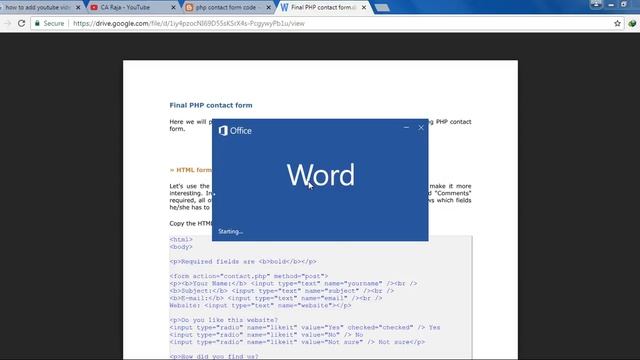The image size is (640, 360).
Task: Close the php contact form code tab
Action: [x=269, y=7]
